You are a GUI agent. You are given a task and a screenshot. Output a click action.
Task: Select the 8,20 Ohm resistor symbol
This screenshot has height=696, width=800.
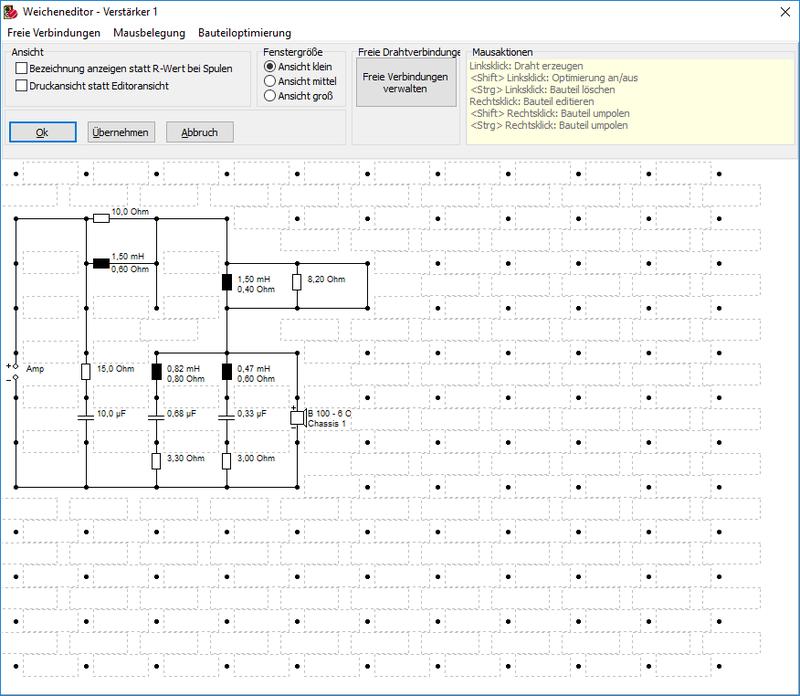[x=297, y=282]
